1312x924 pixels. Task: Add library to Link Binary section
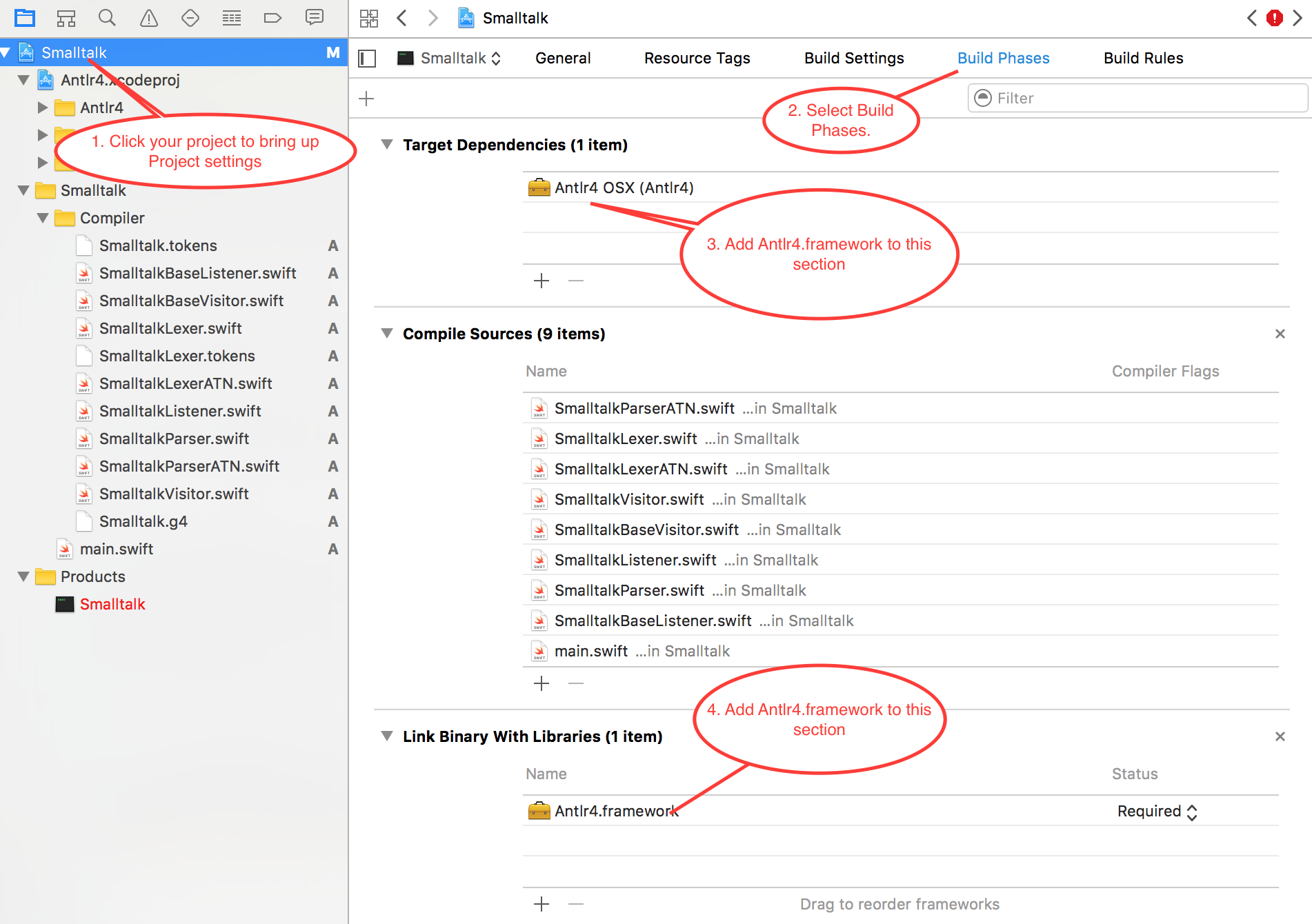[541, 904]
